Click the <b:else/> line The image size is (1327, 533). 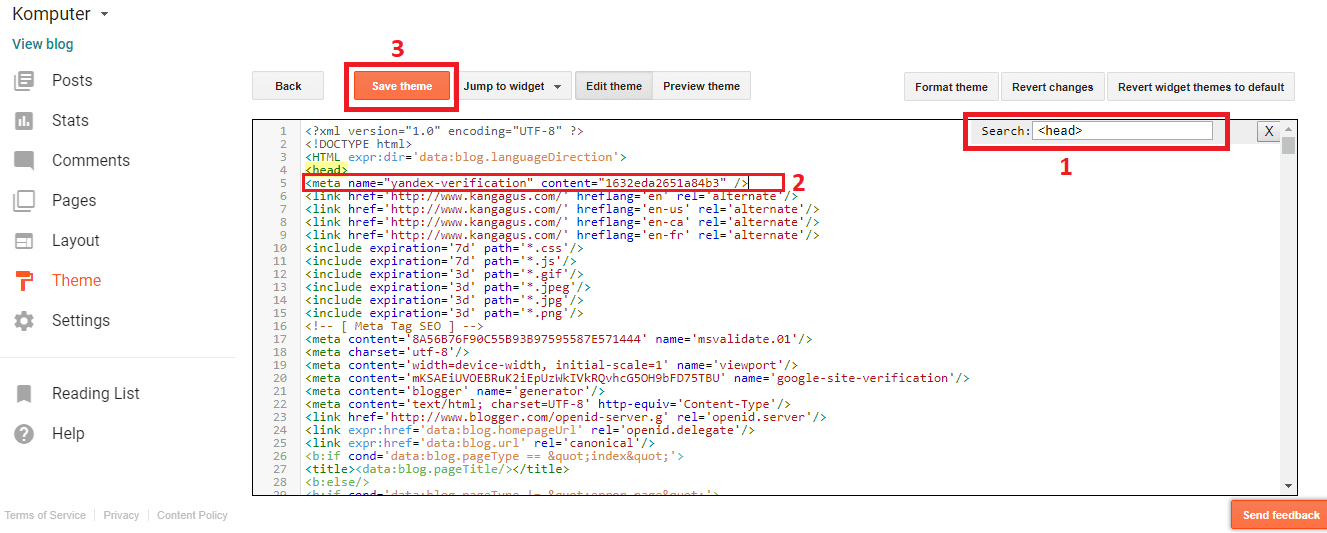pyautogui.click(x=337, y=482)
